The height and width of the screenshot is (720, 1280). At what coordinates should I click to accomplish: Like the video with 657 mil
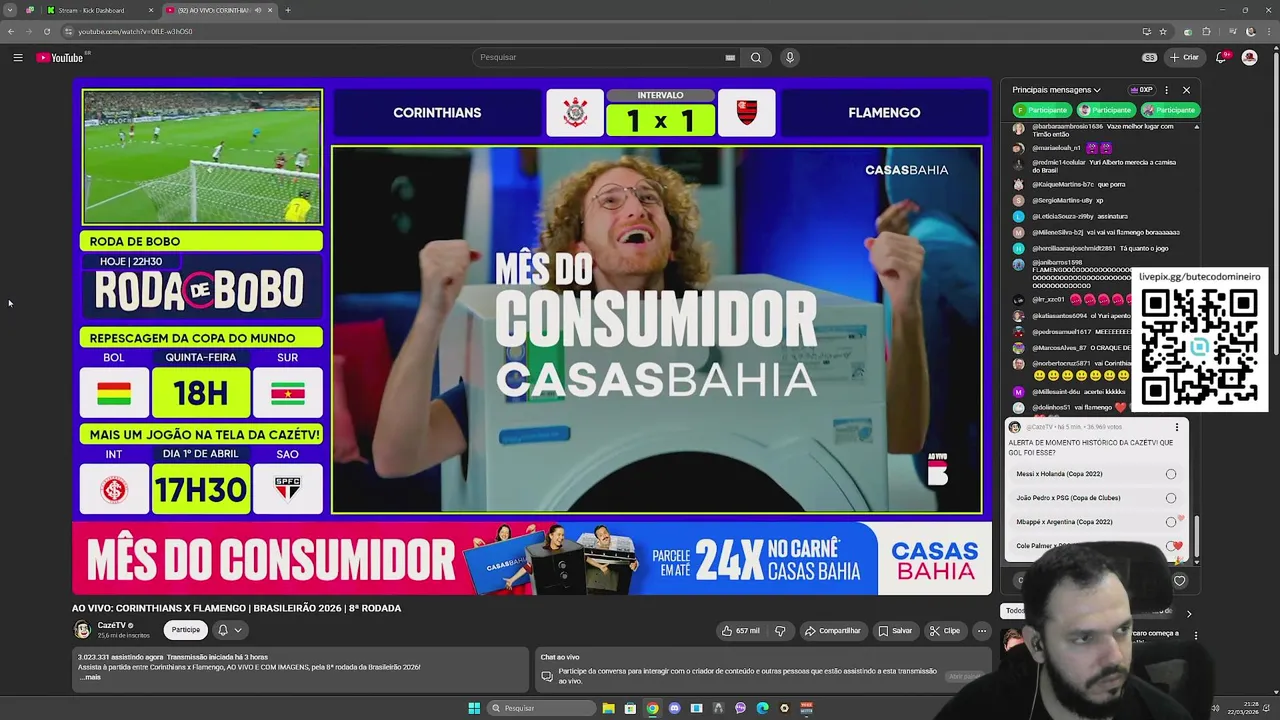coord(741,631)
